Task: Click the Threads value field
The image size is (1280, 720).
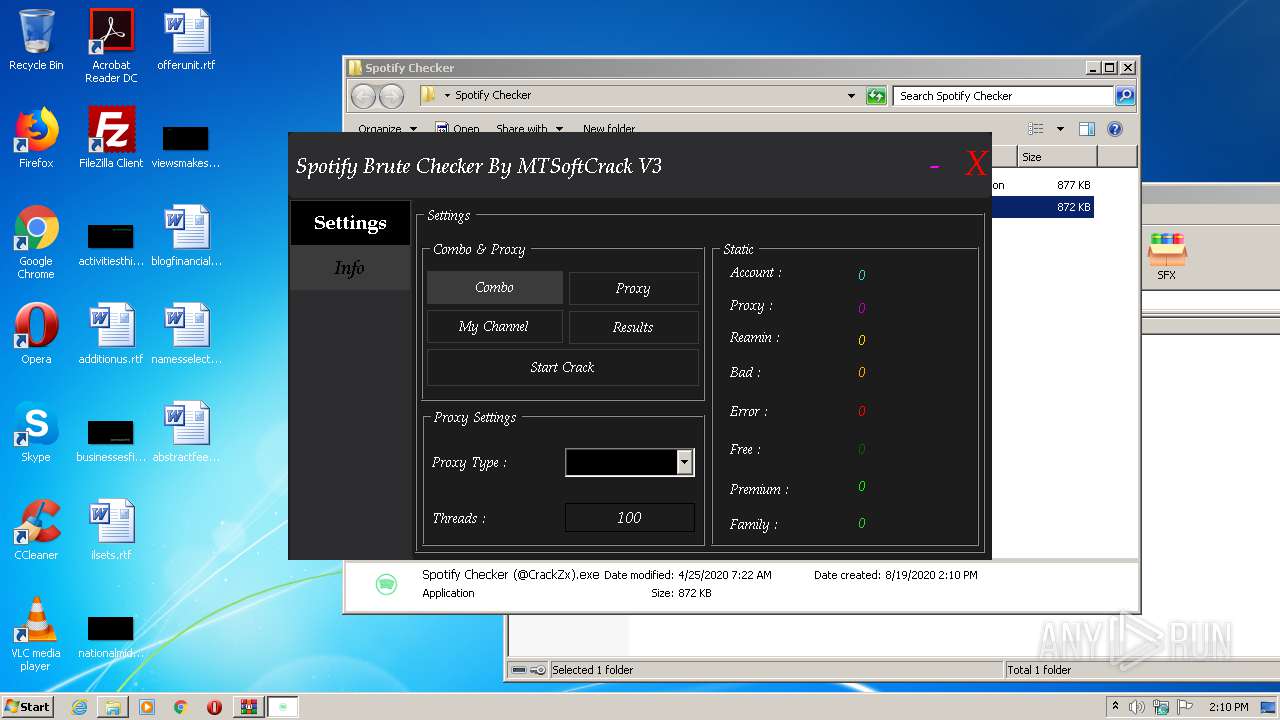Action: tap(629, 518)
